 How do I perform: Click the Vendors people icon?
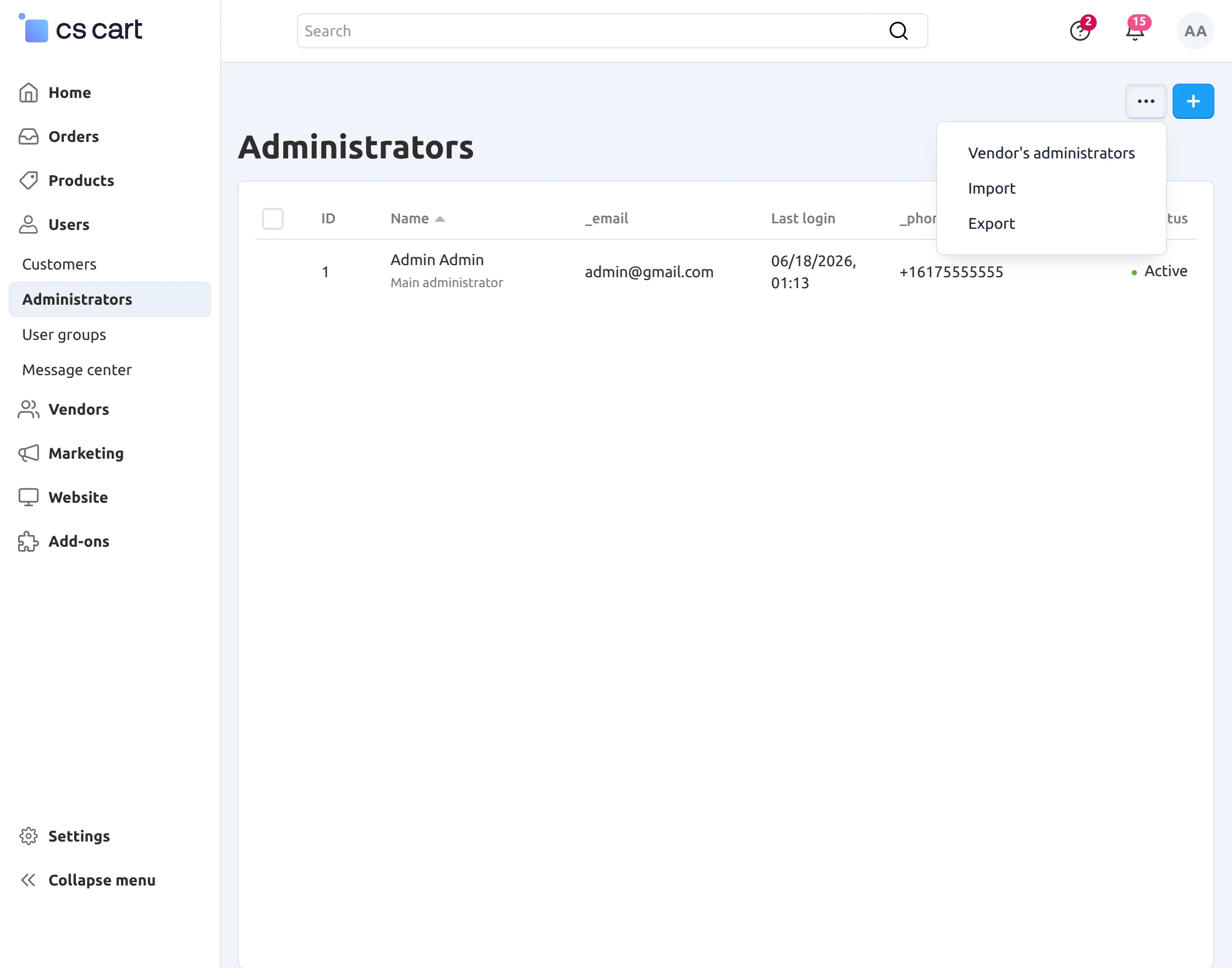point(29,409)
